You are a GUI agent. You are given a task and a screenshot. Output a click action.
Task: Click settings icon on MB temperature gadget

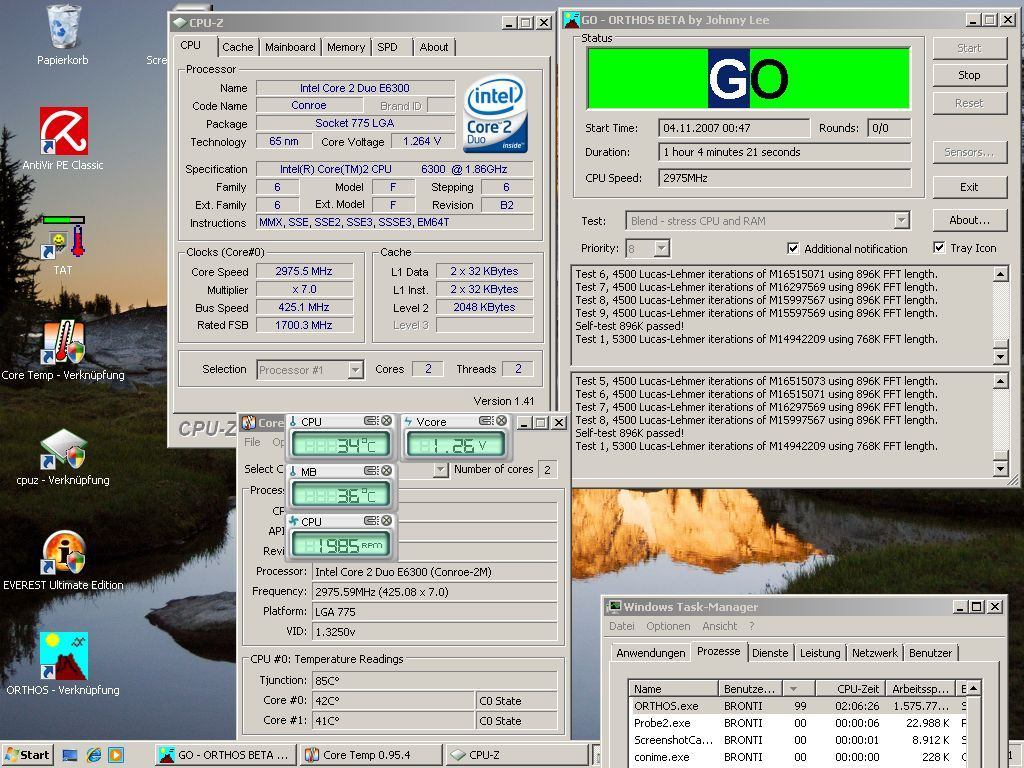tap(371, 471)
